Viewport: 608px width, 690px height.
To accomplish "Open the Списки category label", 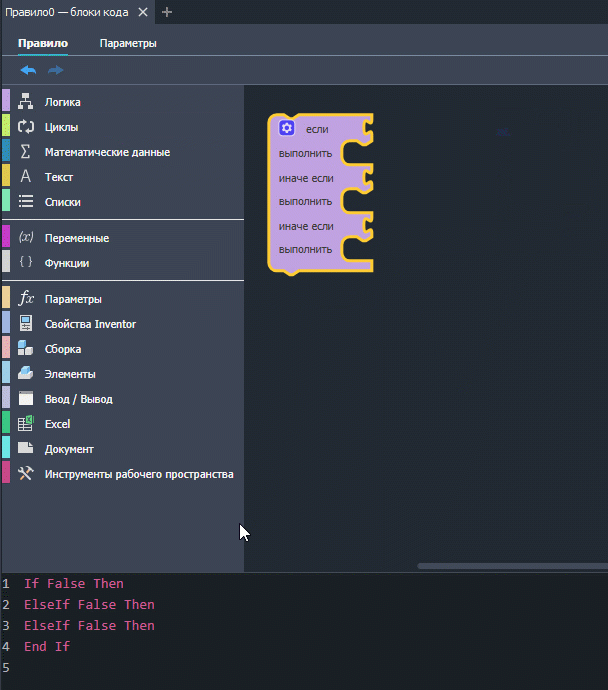I will point(62,202).
